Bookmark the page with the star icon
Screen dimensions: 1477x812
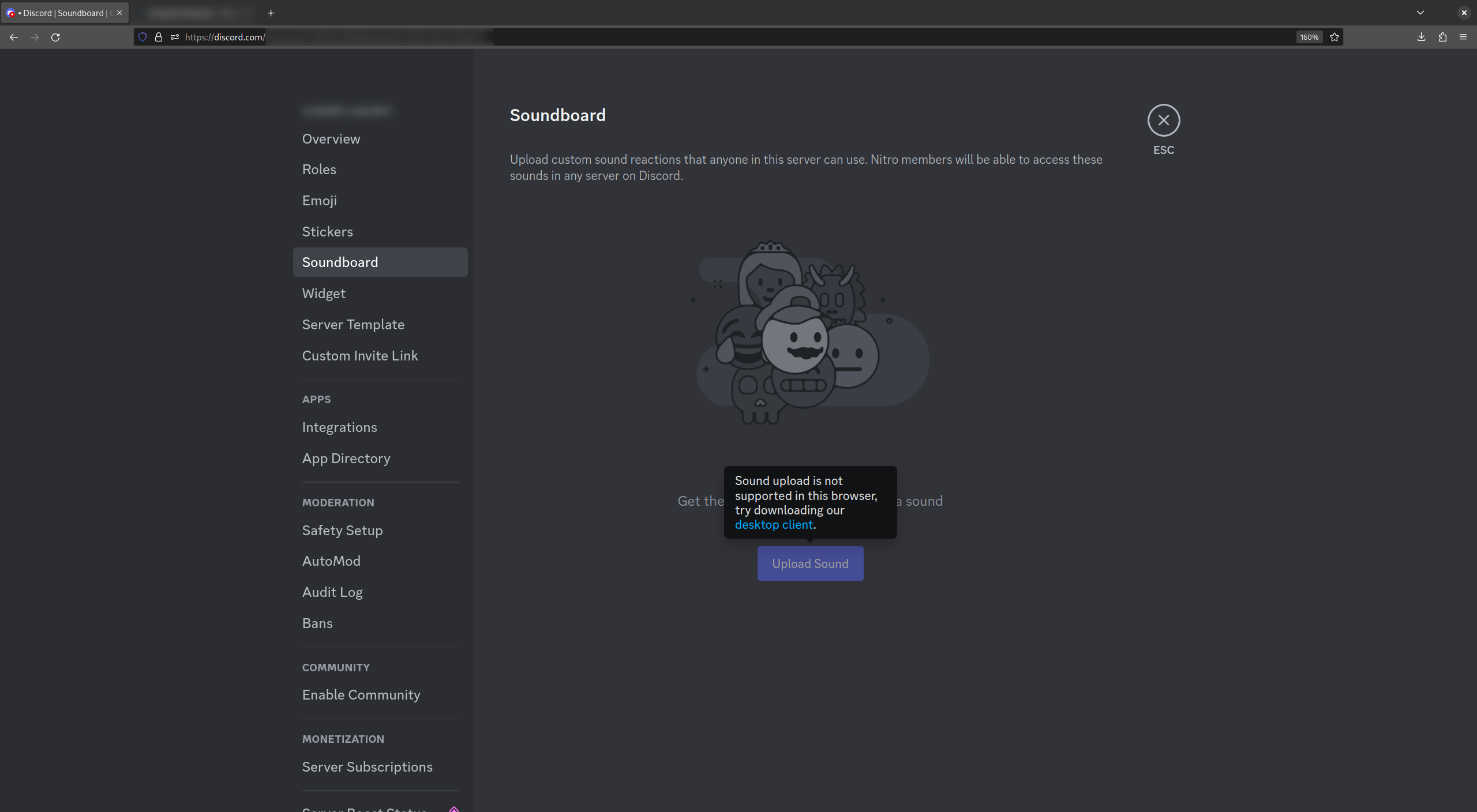tap(1334, 37)
